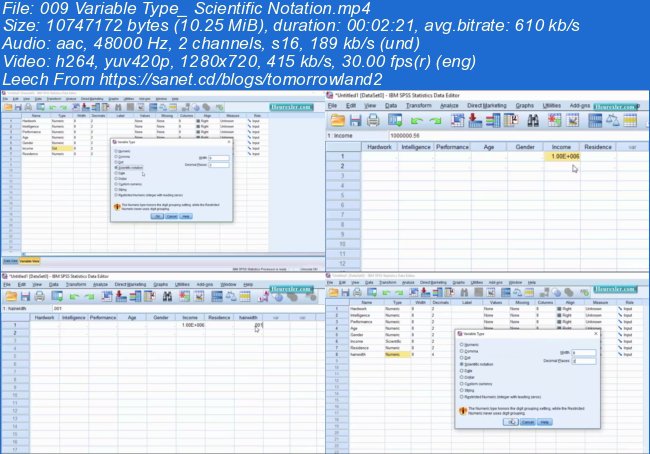The image size is (650, 454).
Task: Click Save icon in top-right panel toolbar
Action: (355, 120)
